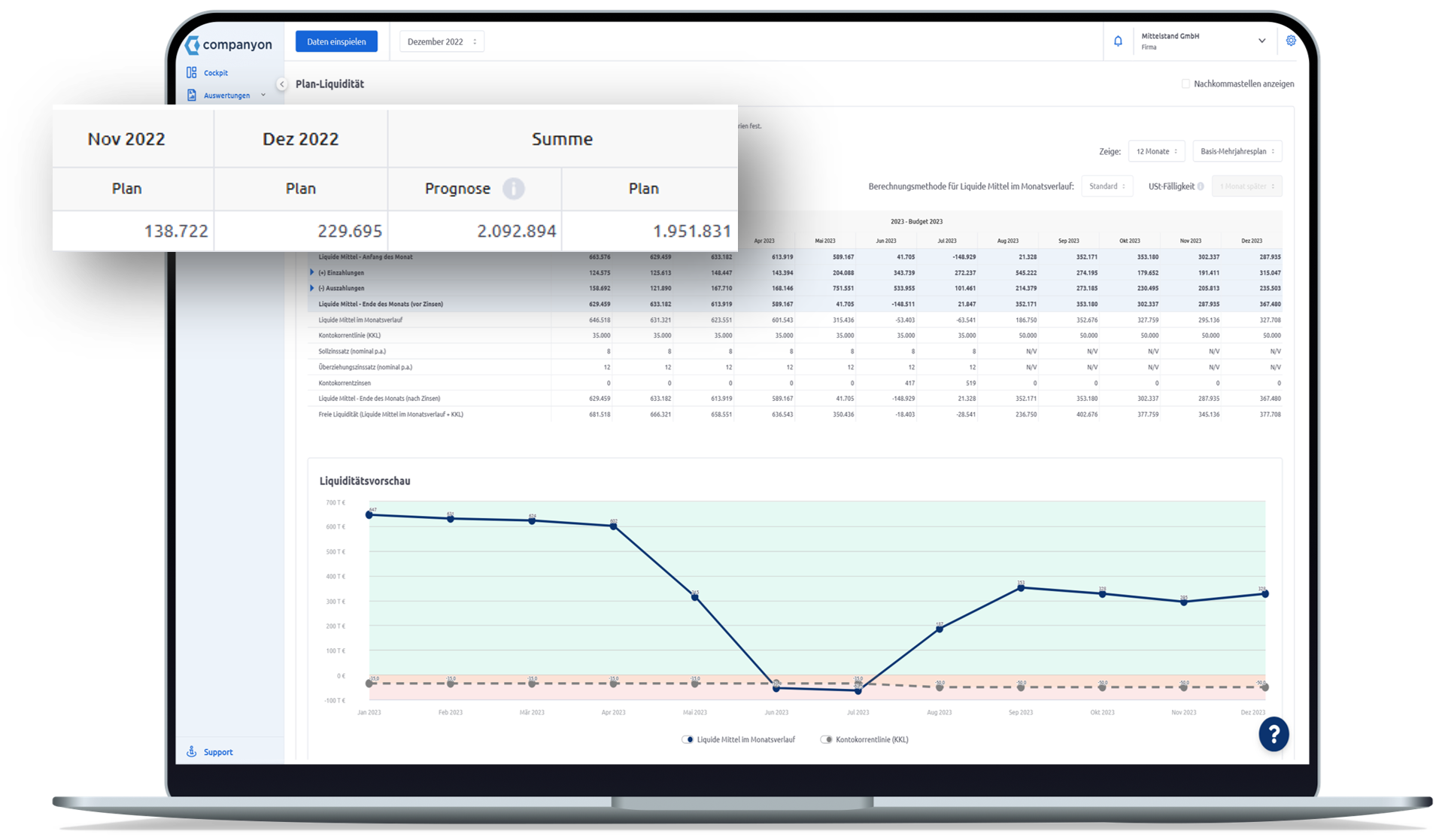This screenshot has width=1436, height=840.
Task: Open the Dezember 2022 month dropdown
Action: 442,41
